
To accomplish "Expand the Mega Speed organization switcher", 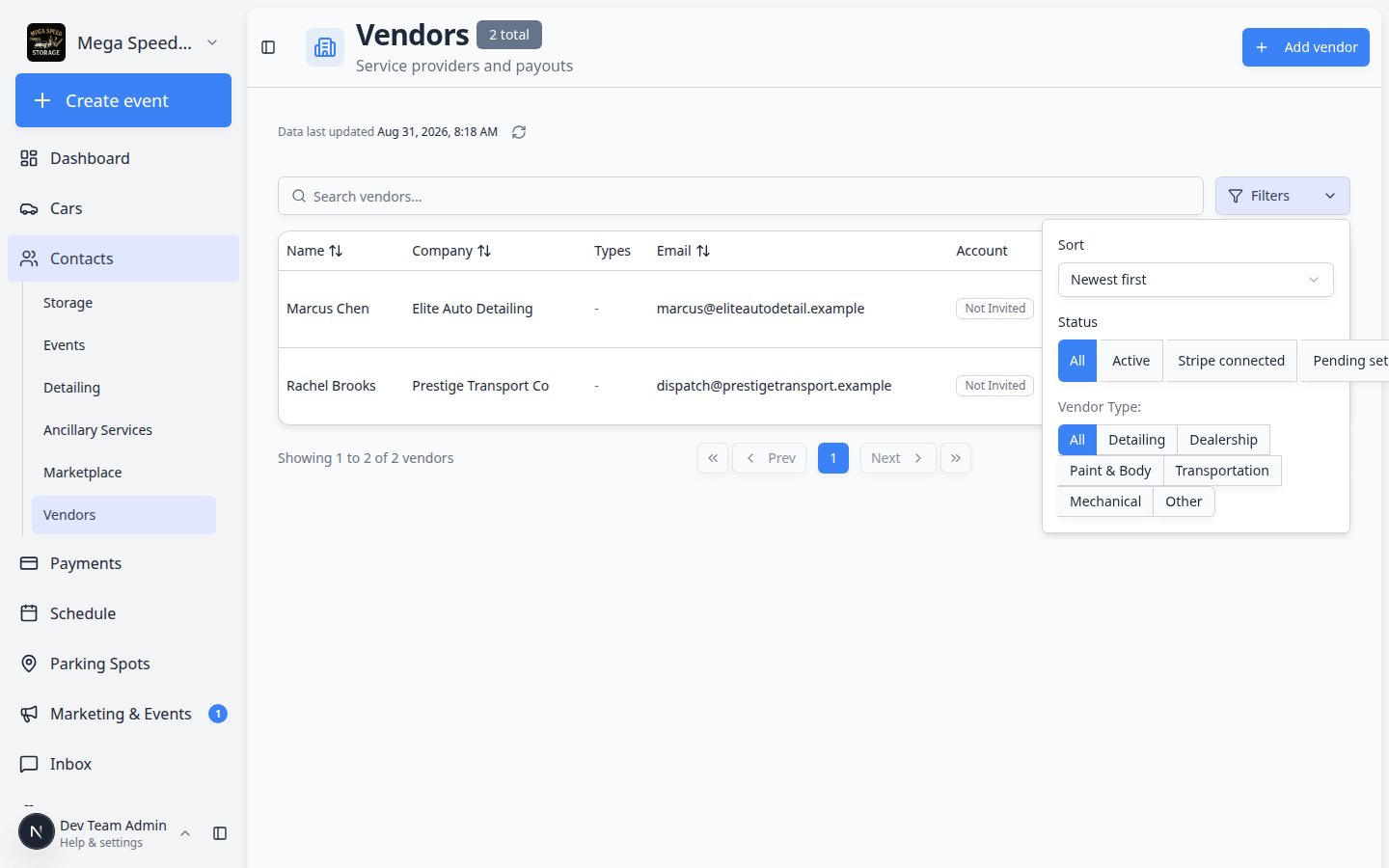I will (212, 42).
